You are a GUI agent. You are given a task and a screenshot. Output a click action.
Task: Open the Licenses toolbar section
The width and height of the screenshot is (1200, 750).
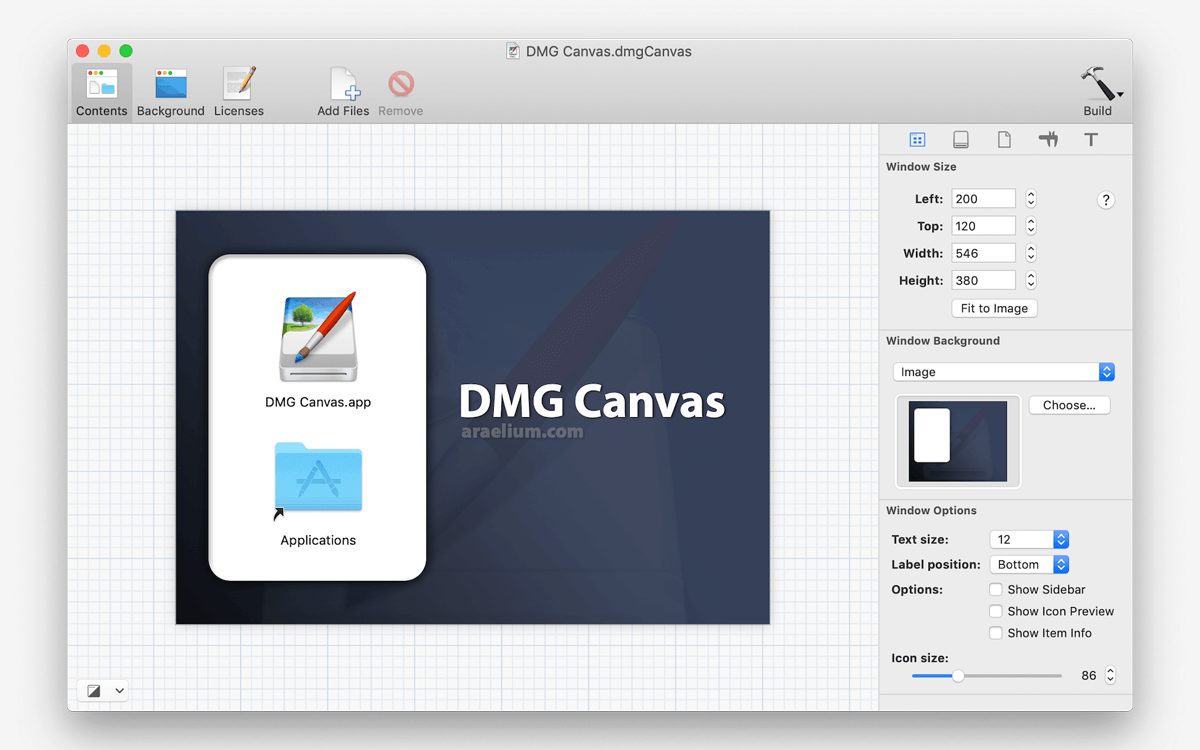239,92
